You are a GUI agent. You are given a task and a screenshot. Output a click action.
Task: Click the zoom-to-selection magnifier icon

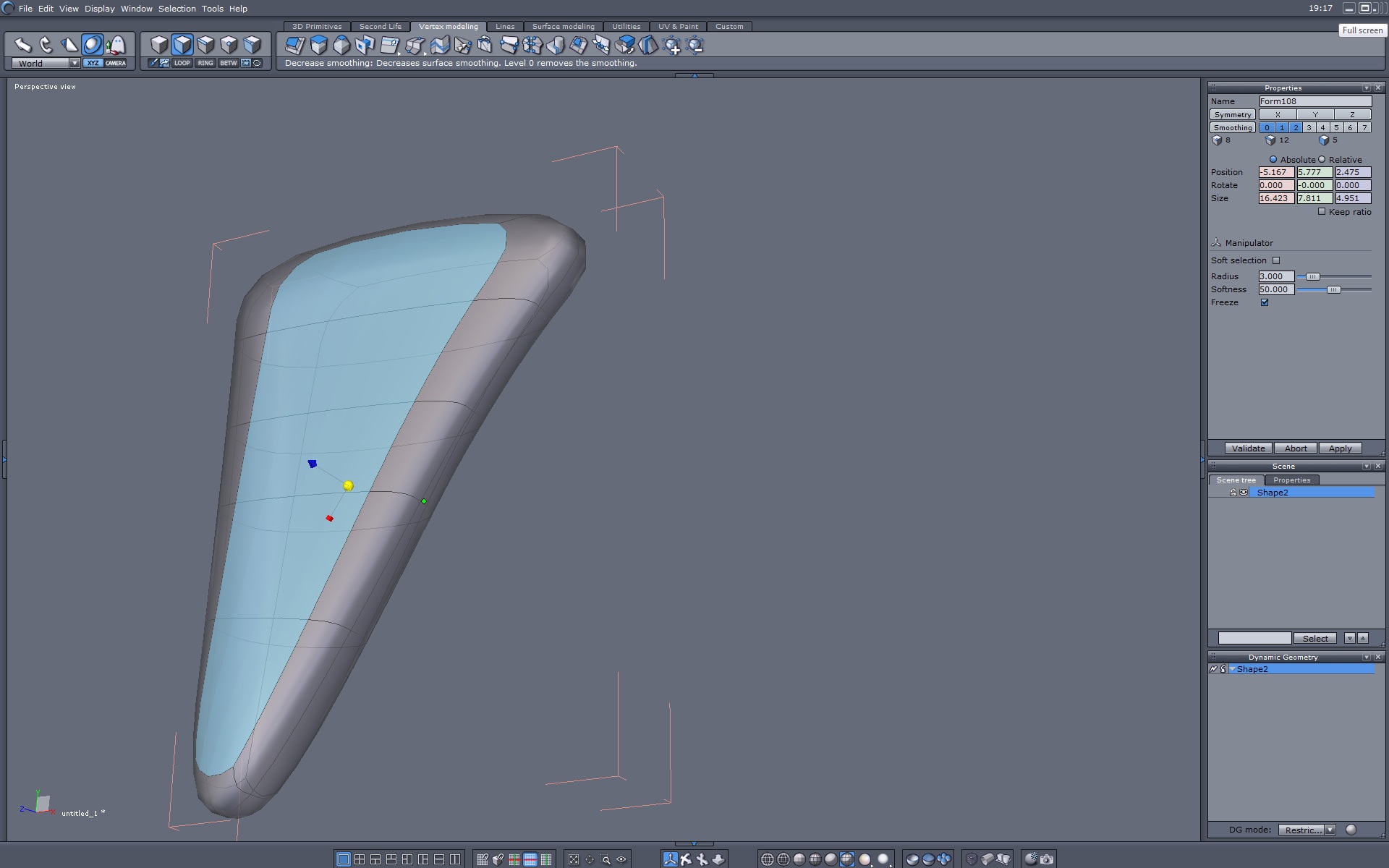(606, 859)
